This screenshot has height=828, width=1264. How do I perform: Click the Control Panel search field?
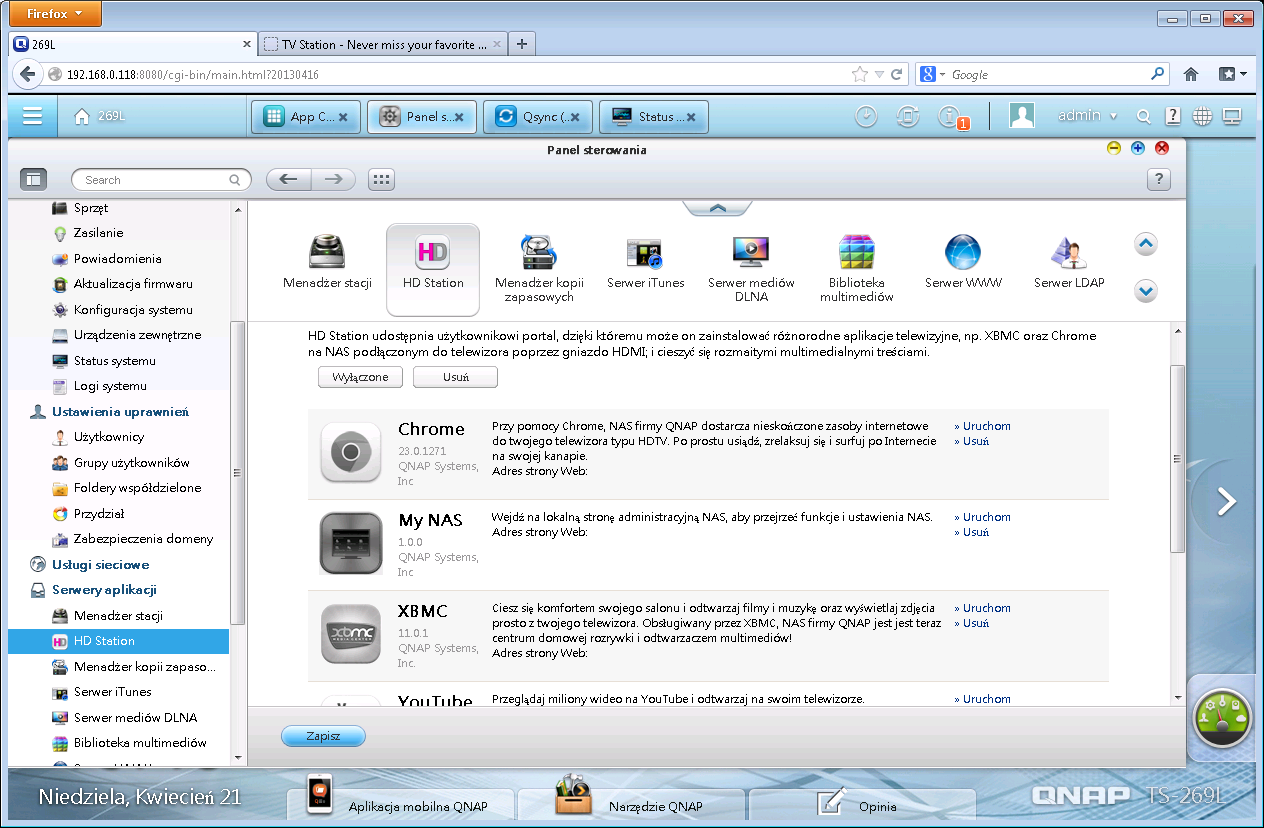pos(161,180)
